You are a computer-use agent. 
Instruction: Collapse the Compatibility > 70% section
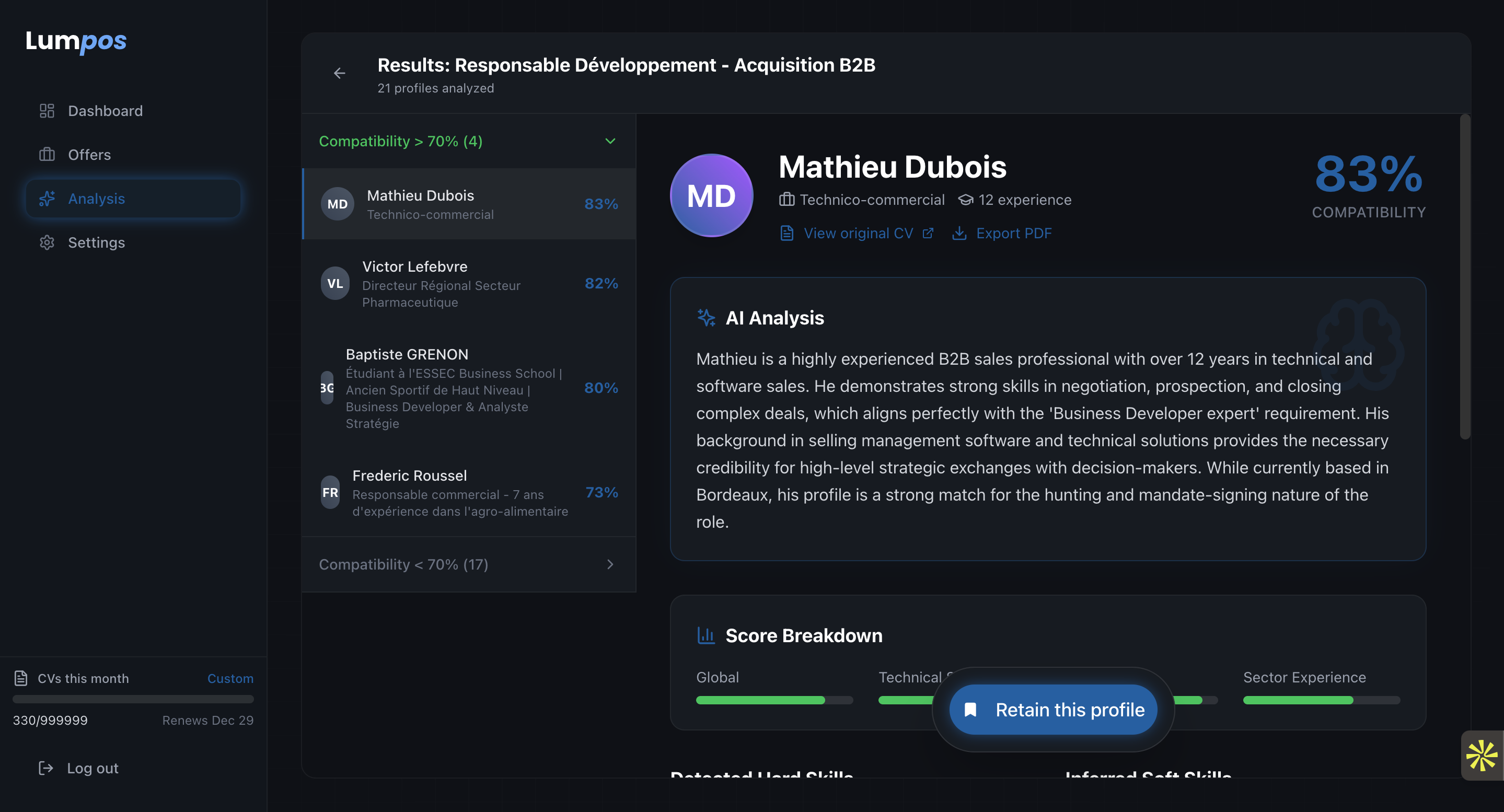[x=610, y=141]
